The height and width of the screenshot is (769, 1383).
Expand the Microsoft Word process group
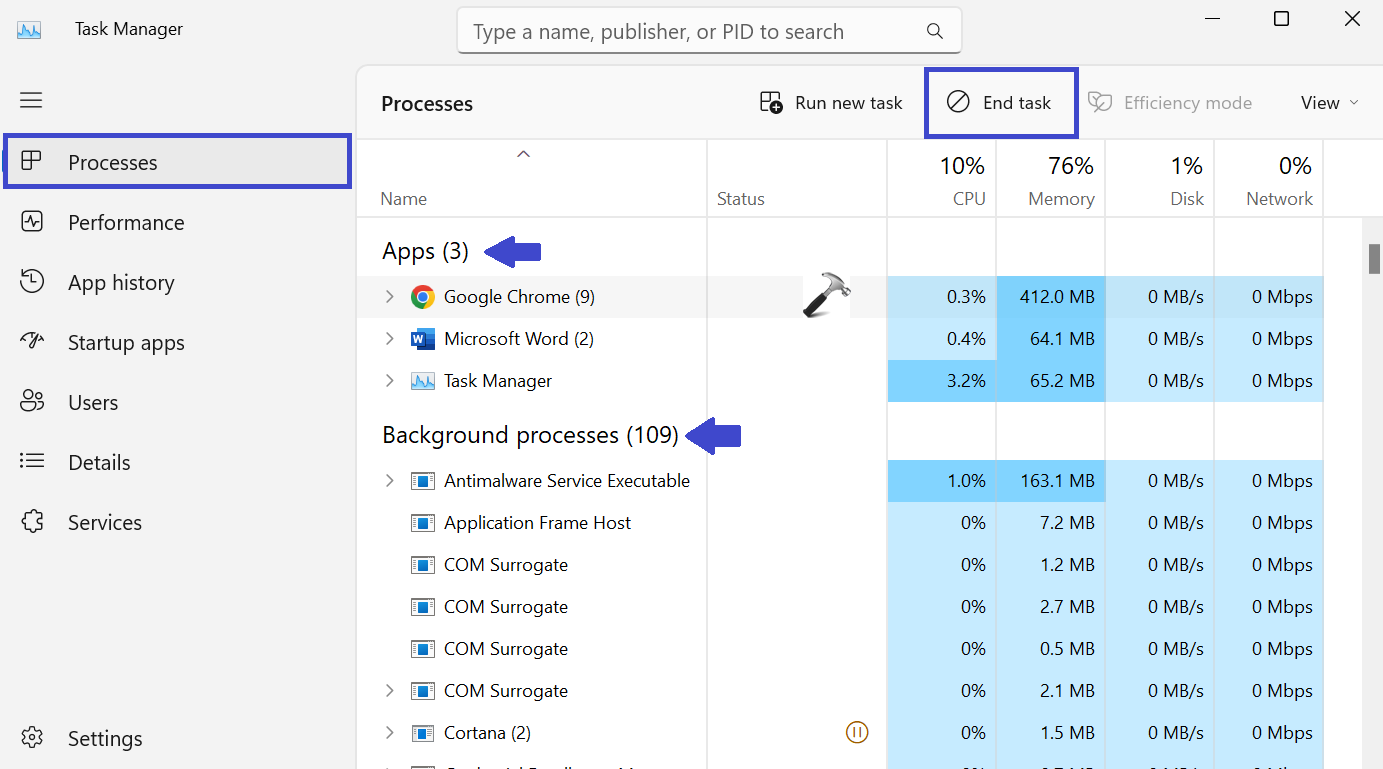pos(390,339)
